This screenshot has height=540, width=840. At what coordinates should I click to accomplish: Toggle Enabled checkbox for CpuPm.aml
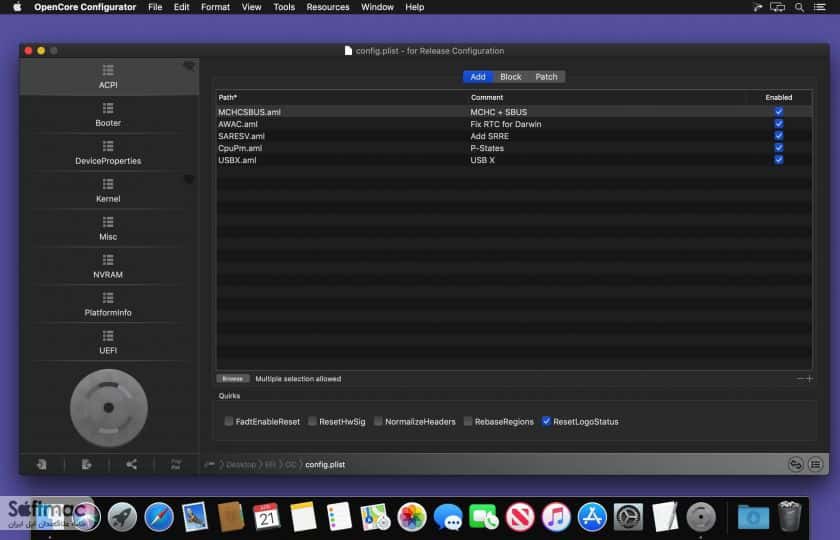coord(779,148)
